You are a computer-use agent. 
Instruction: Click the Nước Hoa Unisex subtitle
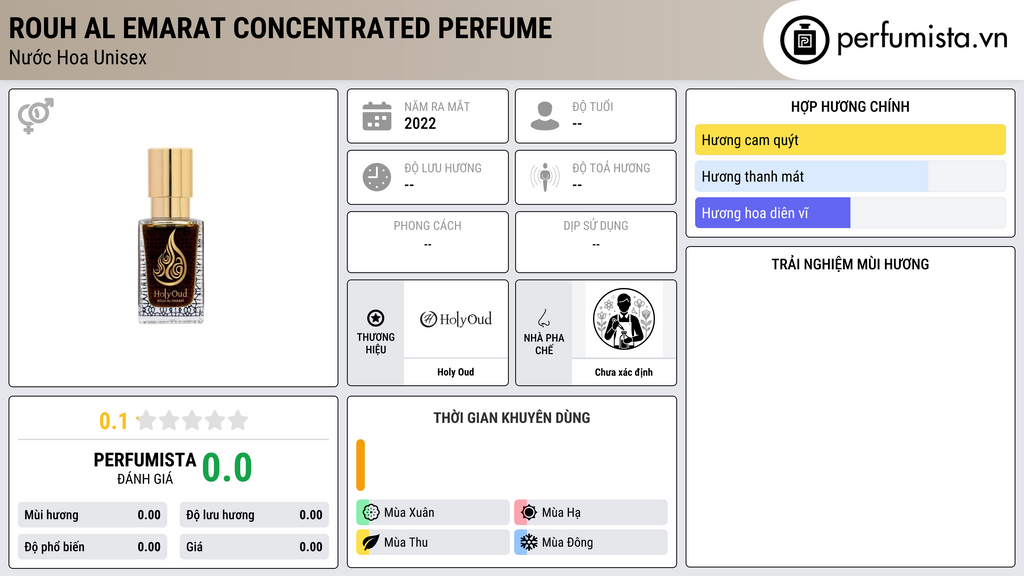point(78,57)
